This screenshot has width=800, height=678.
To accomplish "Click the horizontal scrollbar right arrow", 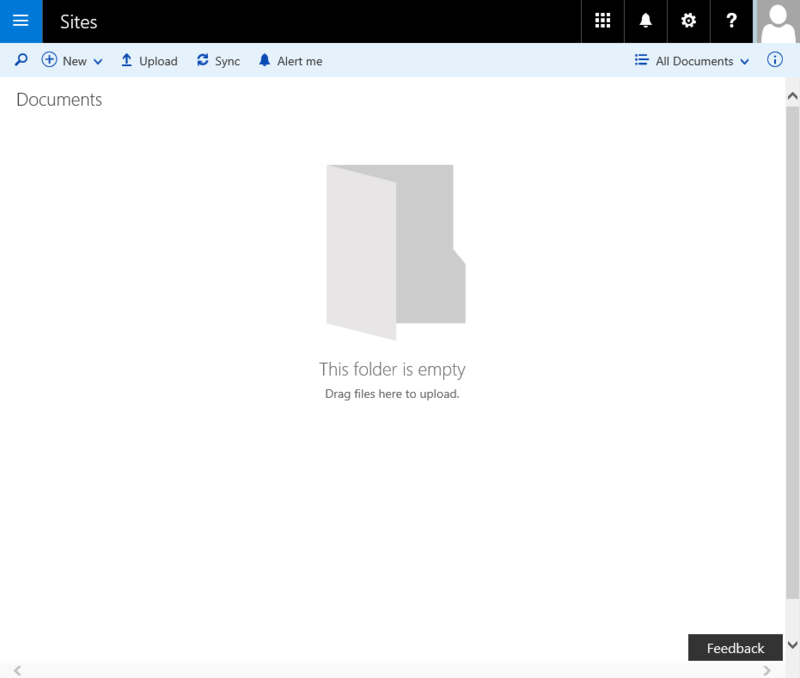I will [x=766, y=670].
